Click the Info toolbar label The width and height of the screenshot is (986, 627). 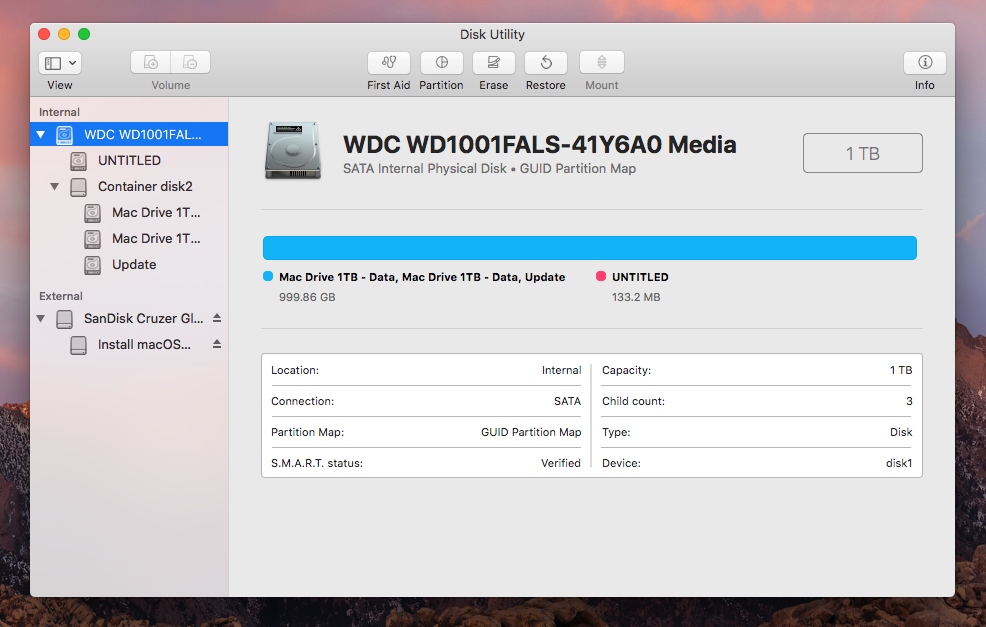coord(924,85)
